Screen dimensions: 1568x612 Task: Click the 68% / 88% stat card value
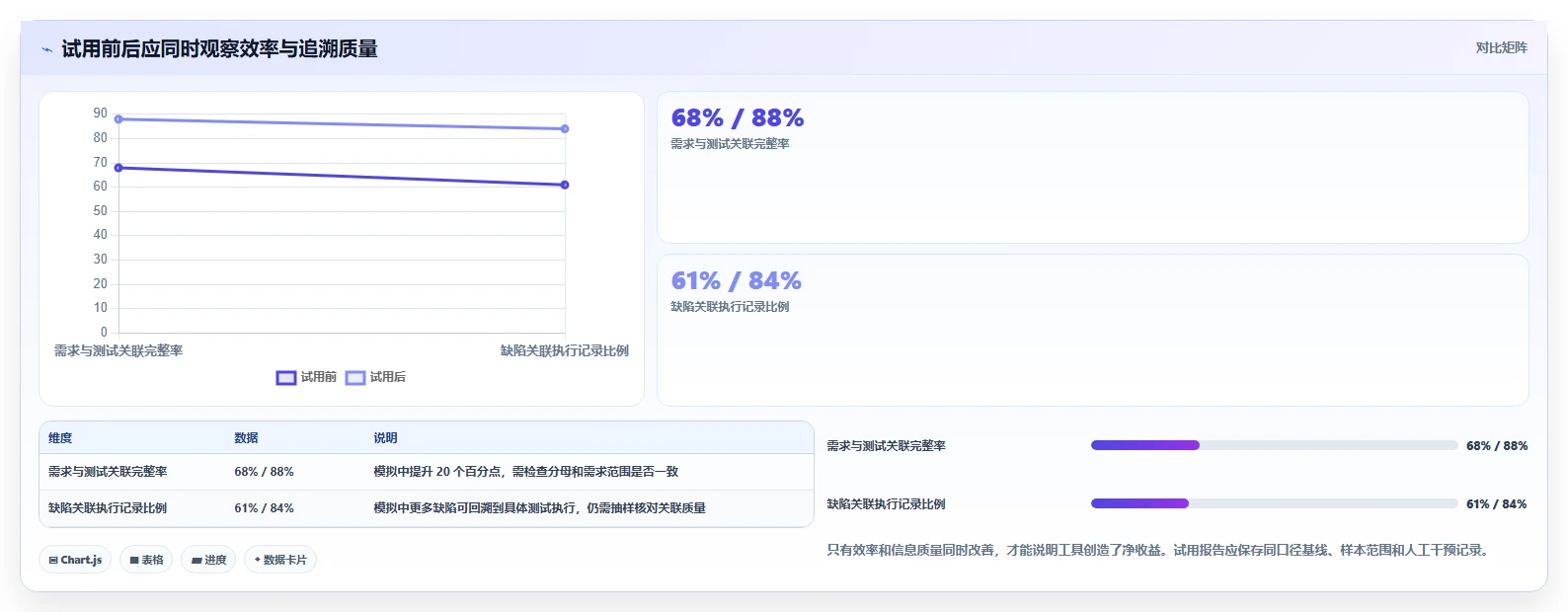[x=738, y=117]
